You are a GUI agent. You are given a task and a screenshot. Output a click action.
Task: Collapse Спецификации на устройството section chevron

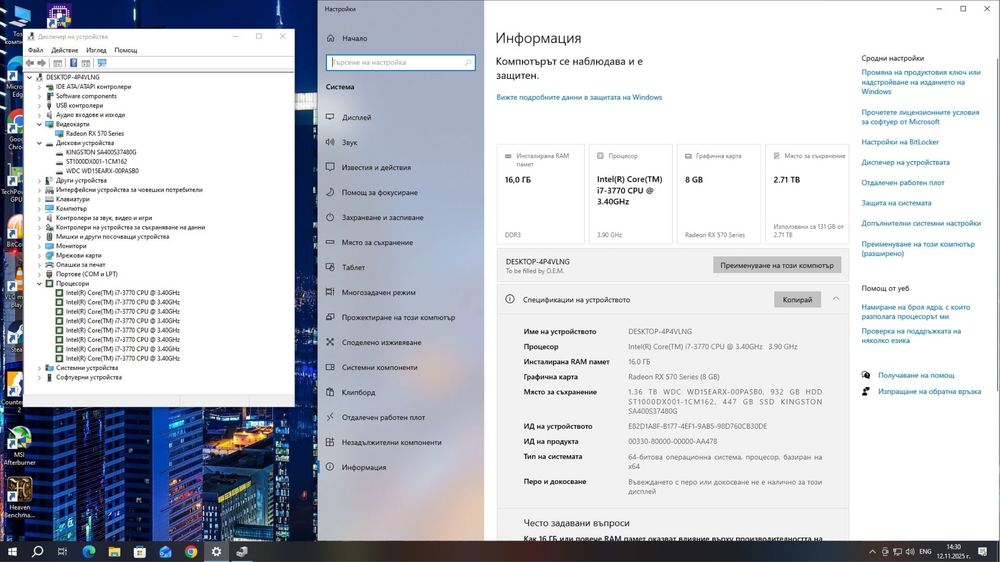(x=835, y=299)
